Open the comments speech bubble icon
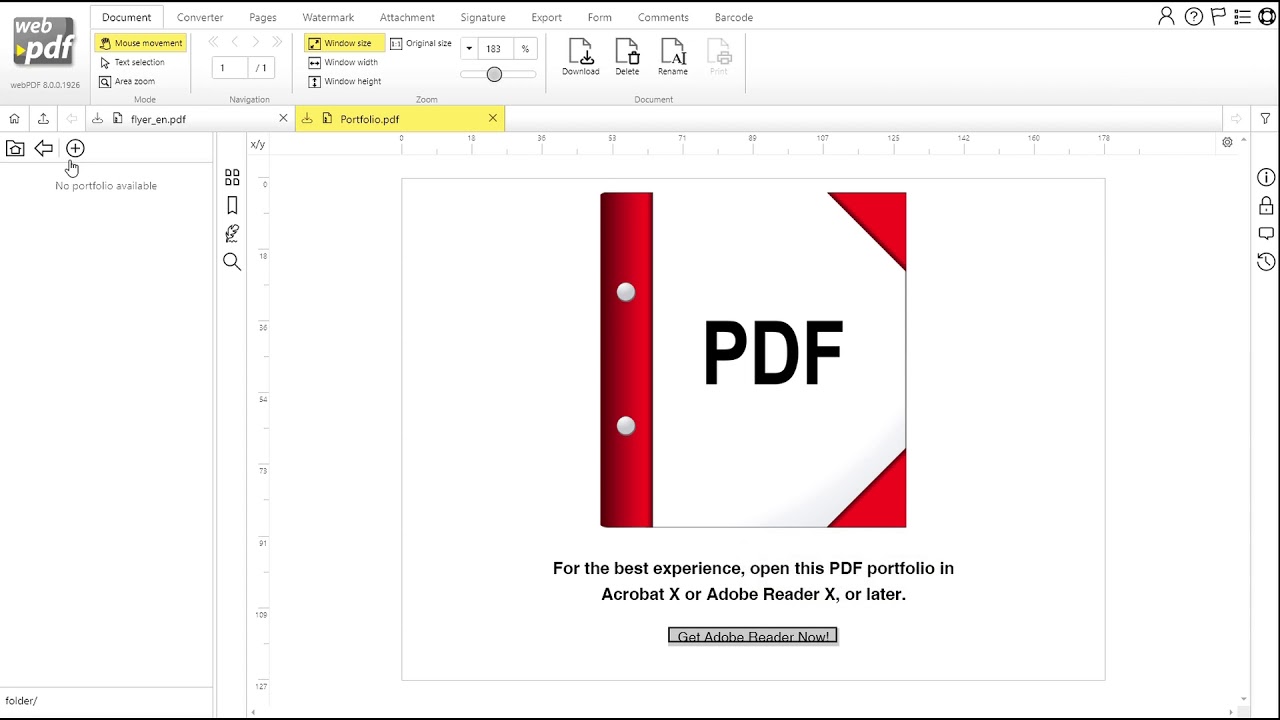 click(1266, 234)
